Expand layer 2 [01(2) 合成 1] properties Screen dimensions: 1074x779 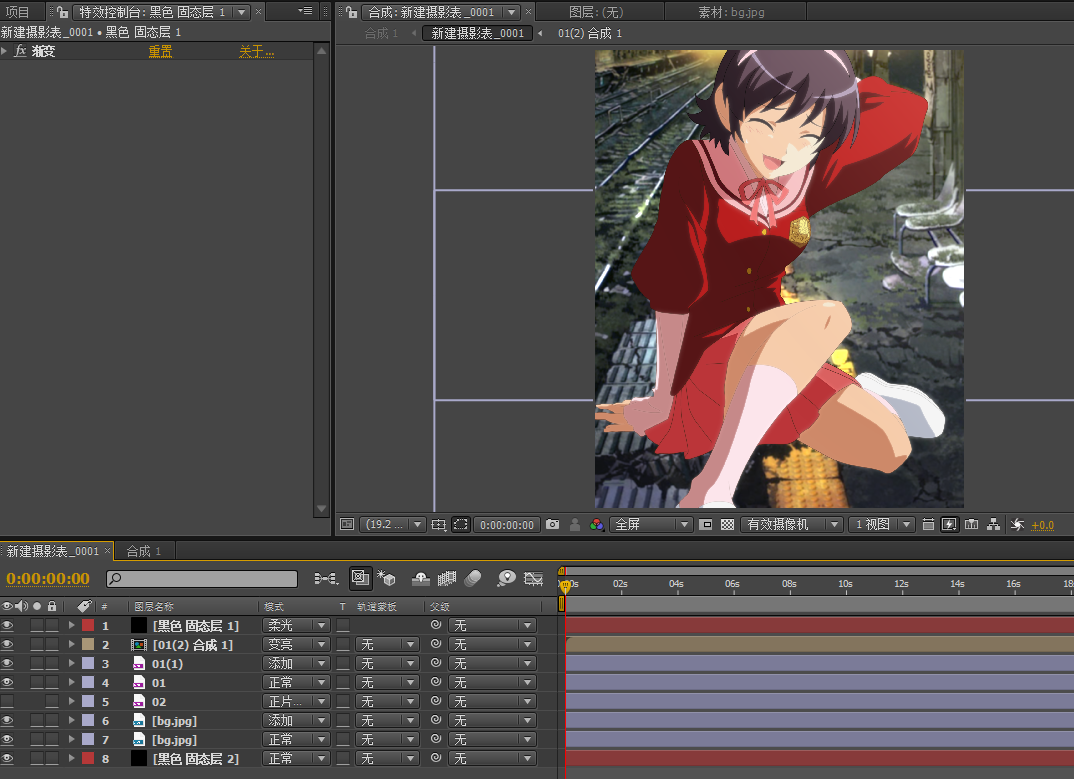(x=71, y=645)
